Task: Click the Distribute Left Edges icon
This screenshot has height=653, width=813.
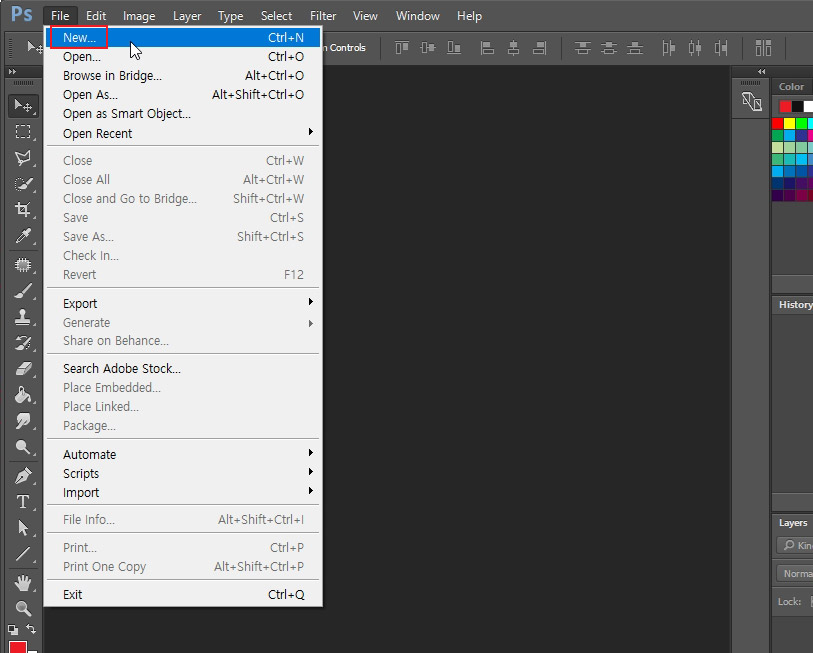Action: [x=668, y=48]
